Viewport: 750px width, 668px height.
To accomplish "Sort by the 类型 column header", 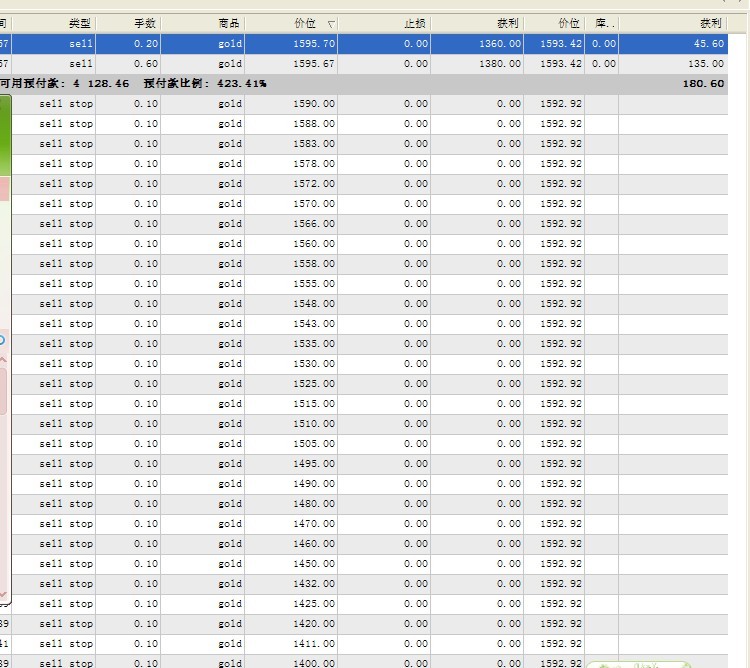I will pyautogui.click(x=54, y=23).
